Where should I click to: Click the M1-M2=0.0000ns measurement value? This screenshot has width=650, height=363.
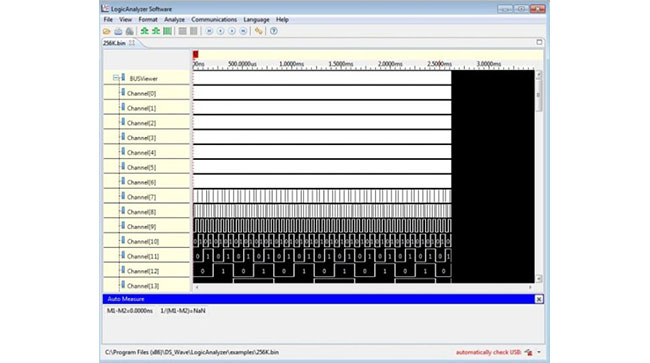130,311
